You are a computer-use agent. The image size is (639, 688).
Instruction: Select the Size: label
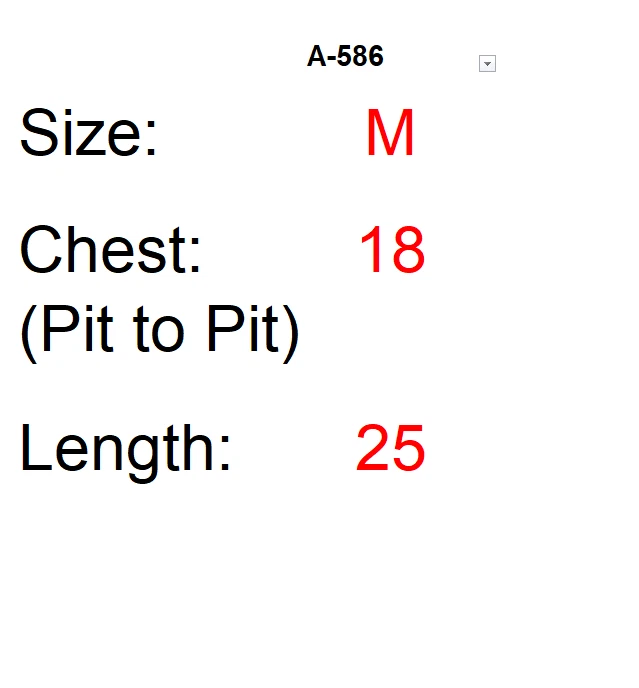pyautogui.click(x=89, y=134)
